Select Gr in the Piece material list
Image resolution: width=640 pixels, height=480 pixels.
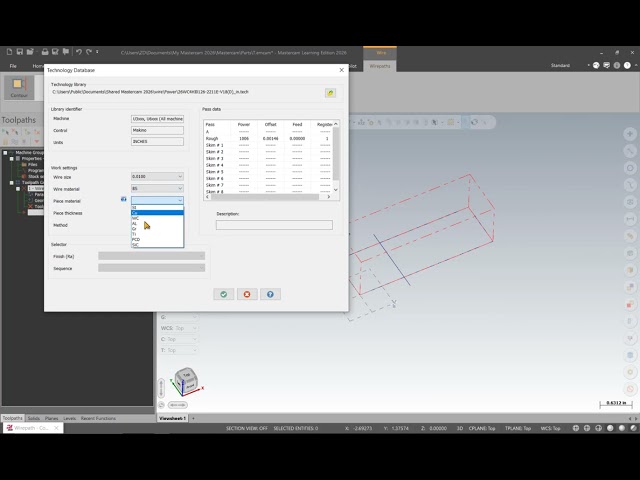coord(157,229)
